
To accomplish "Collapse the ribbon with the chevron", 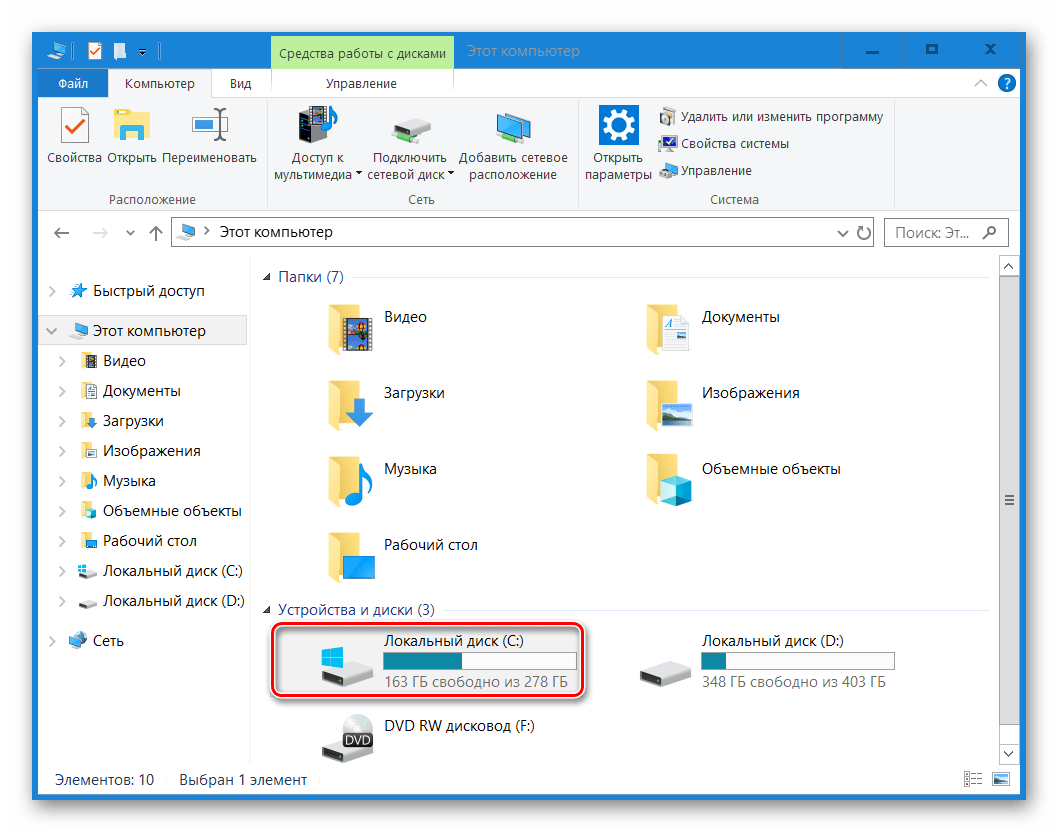I will click(981, 83).
